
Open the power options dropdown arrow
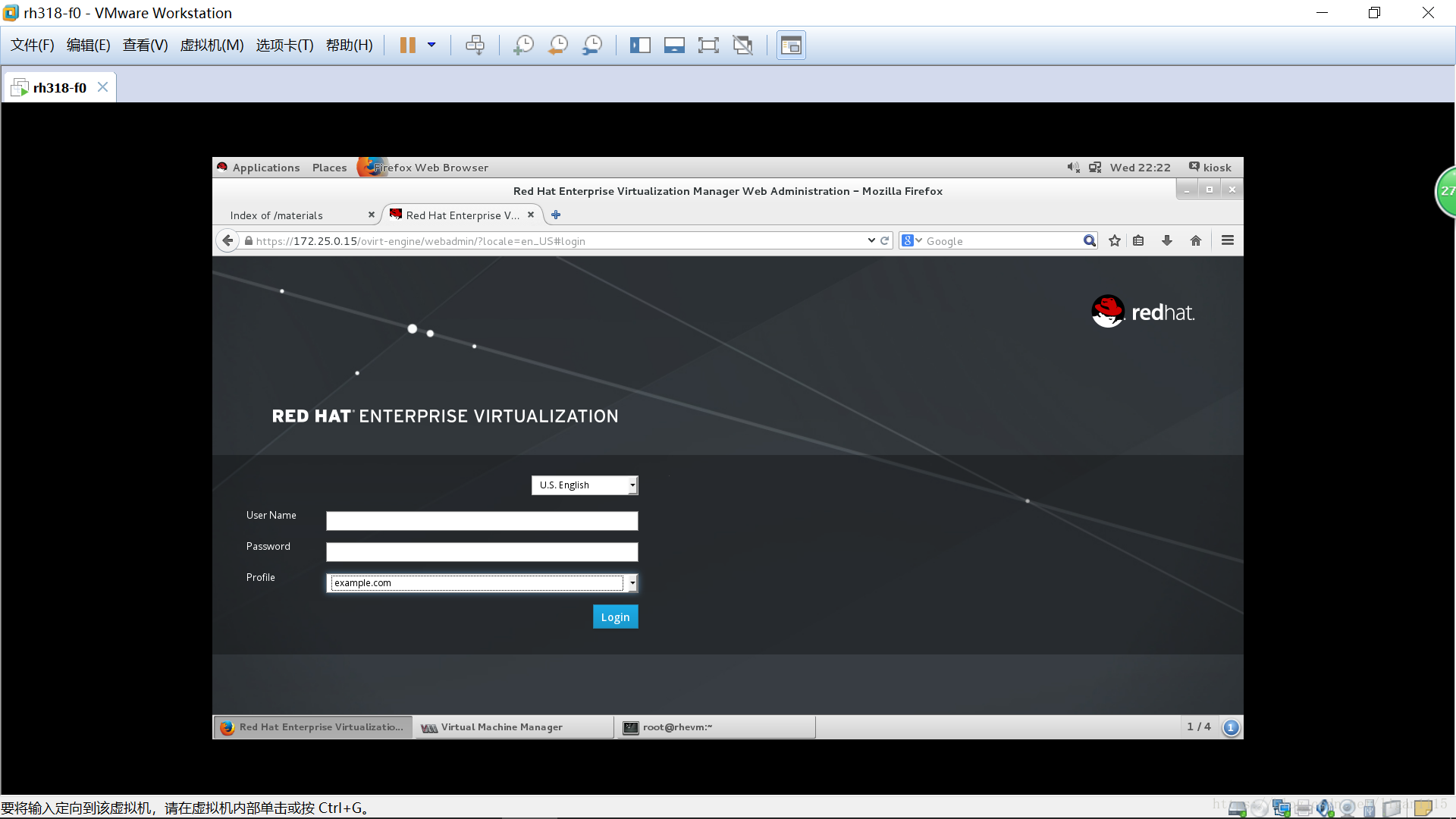click(431, 45)
